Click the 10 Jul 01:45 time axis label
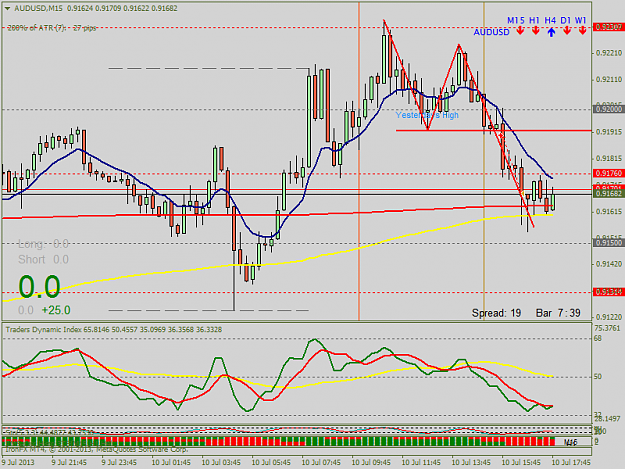This screenshot has width=625, height=469. click(171, 463)
